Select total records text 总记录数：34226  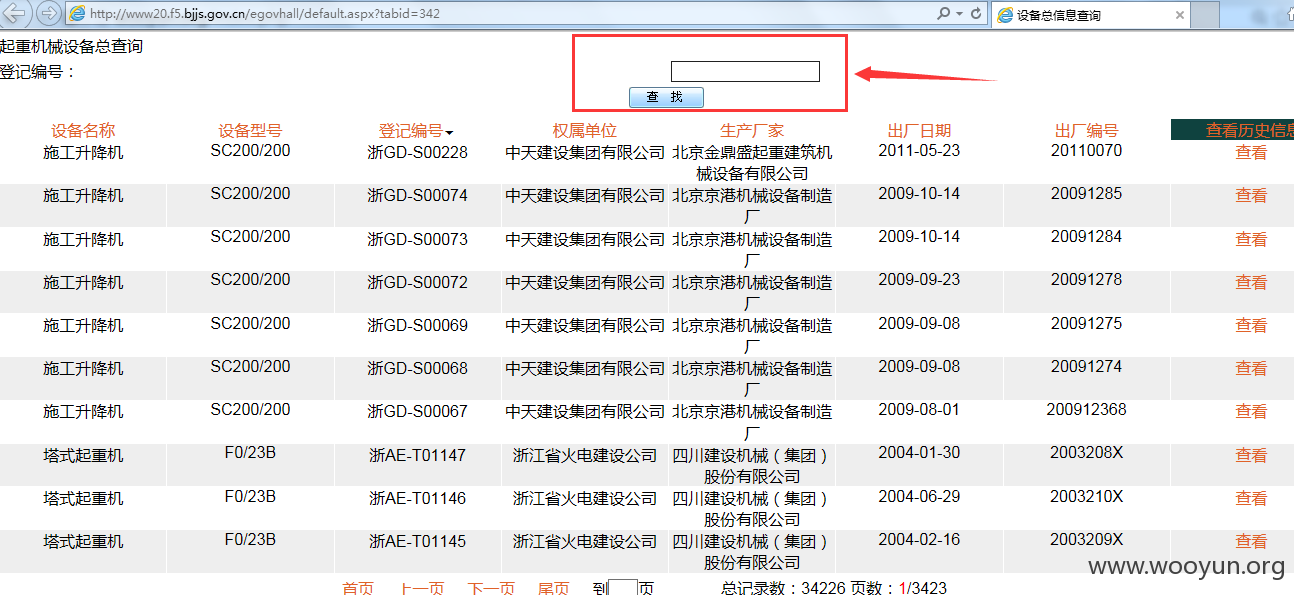785,588
